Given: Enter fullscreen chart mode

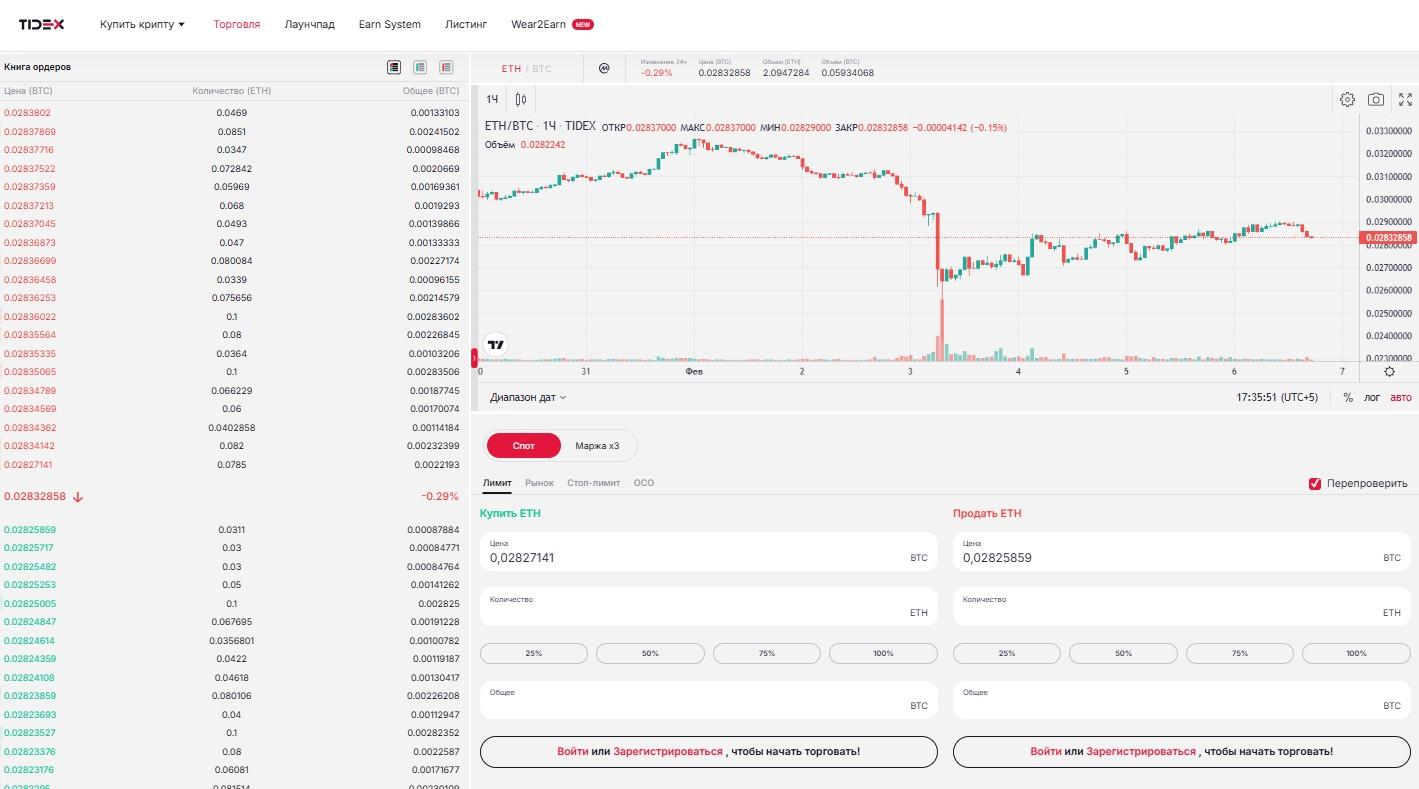Looking at the screenshot, I should 1405,99.
